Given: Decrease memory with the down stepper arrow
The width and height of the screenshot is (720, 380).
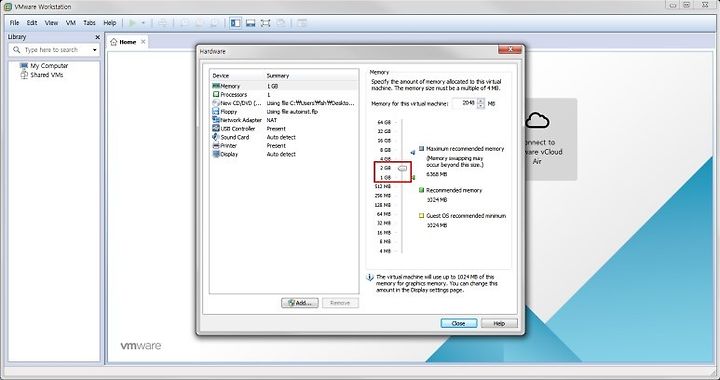Looking at the screenshot, I should tap(480, 106).
